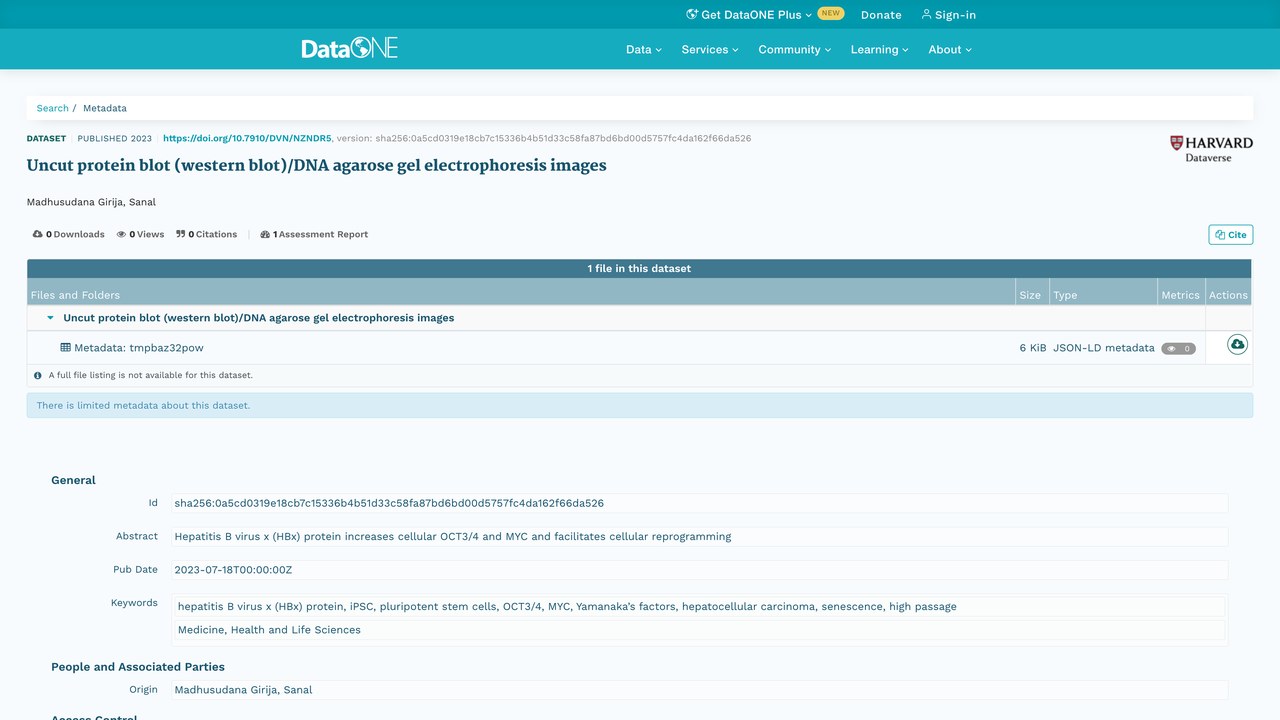
Task: Click the dataset title heading
Action: pos(317,165)
